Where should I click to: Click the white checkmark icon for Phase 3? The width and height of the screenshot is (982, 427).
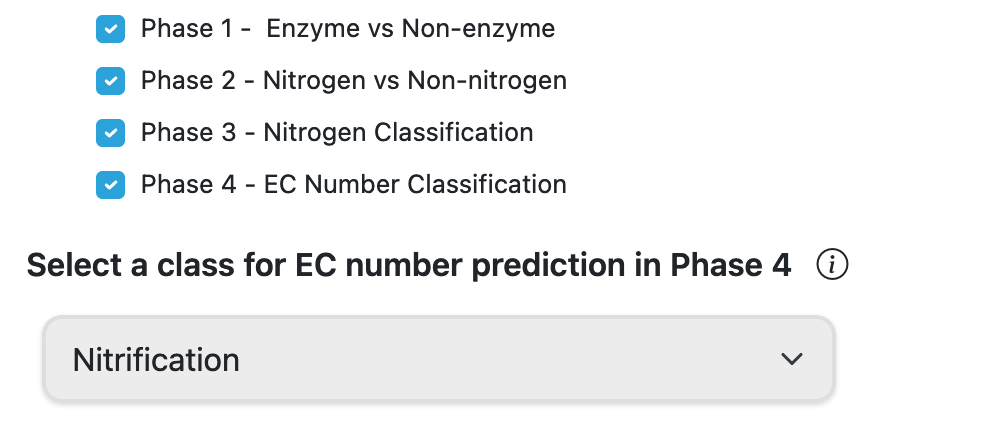[110, 133]
